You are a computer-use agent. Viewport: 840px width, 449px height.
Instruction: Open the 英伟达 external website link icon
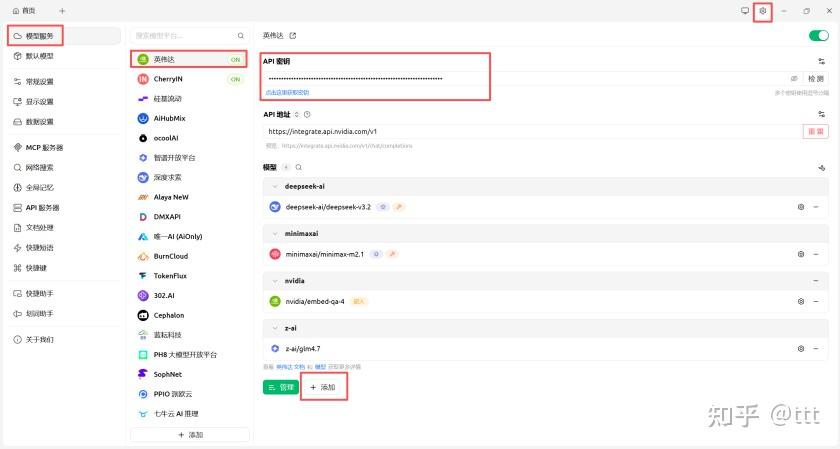click(293, 35)
